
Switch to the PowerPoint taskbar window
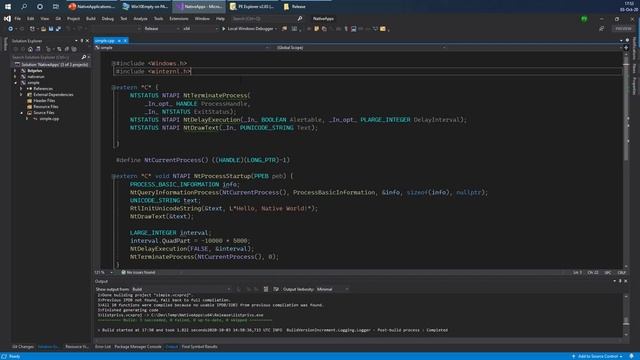pyautogui.click(x=92, y=7)
